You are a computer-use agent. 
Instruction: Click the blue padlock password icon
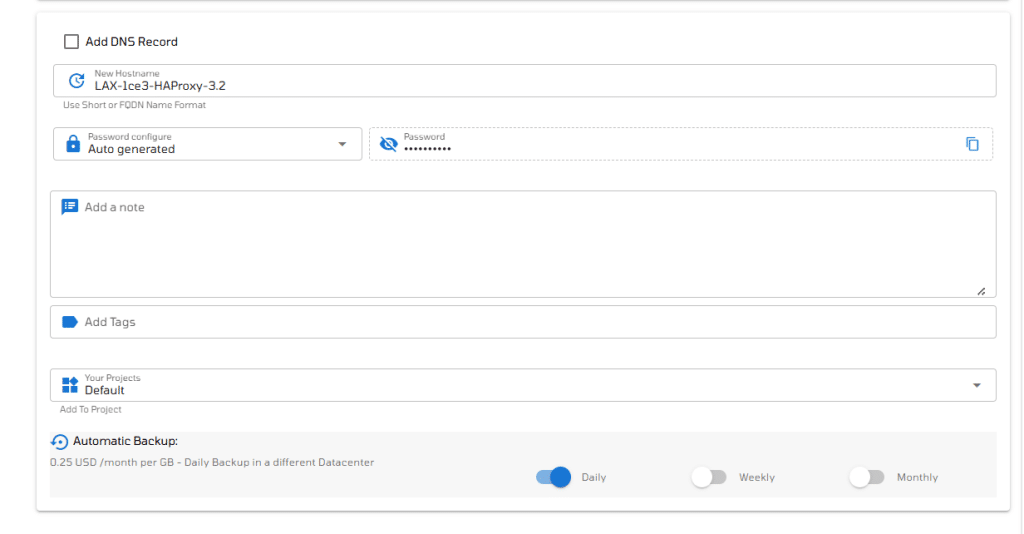click(73, 144)
